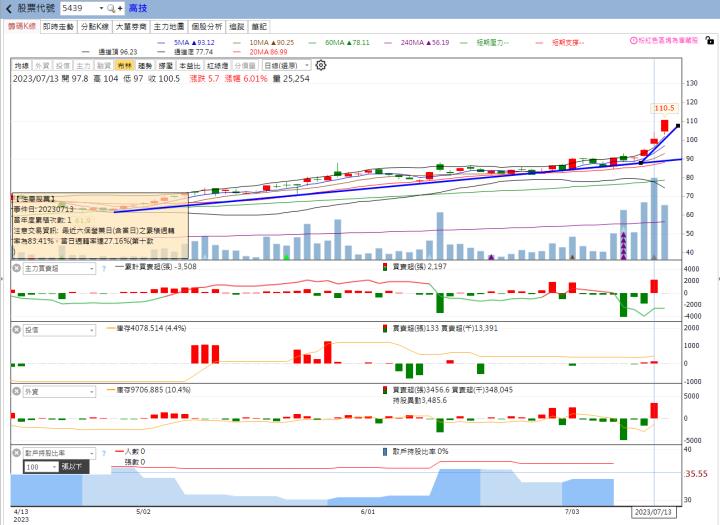This screenshot has width=720, height=525.
Task: Close the 主力買賣超 indicator panel
Action: pos(17,268)
